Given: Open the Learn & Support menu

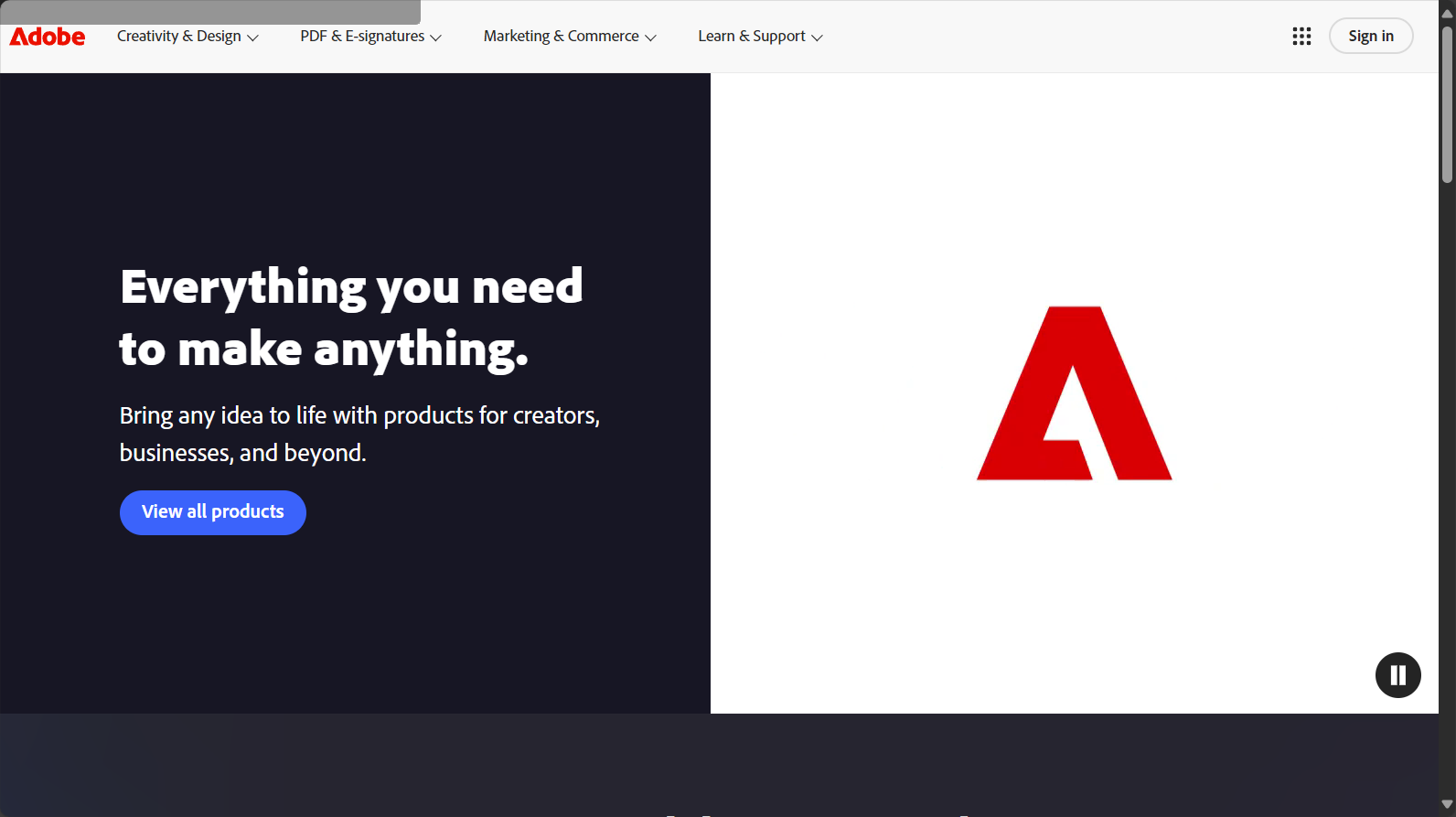Looking at the screenshot, I should (760, 37).
